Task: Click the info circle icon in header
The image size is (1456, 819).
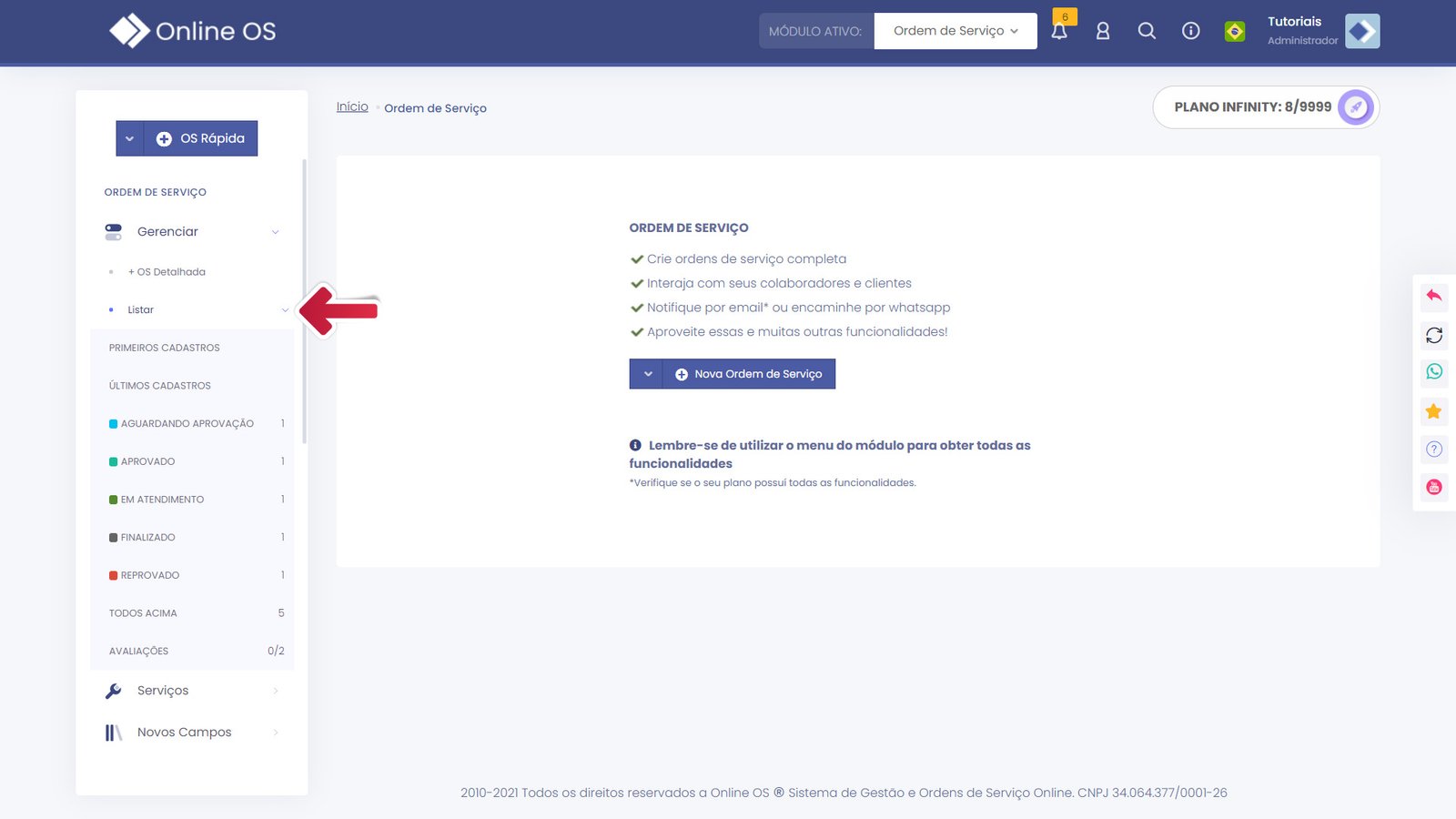Action: click(1190, 31)
